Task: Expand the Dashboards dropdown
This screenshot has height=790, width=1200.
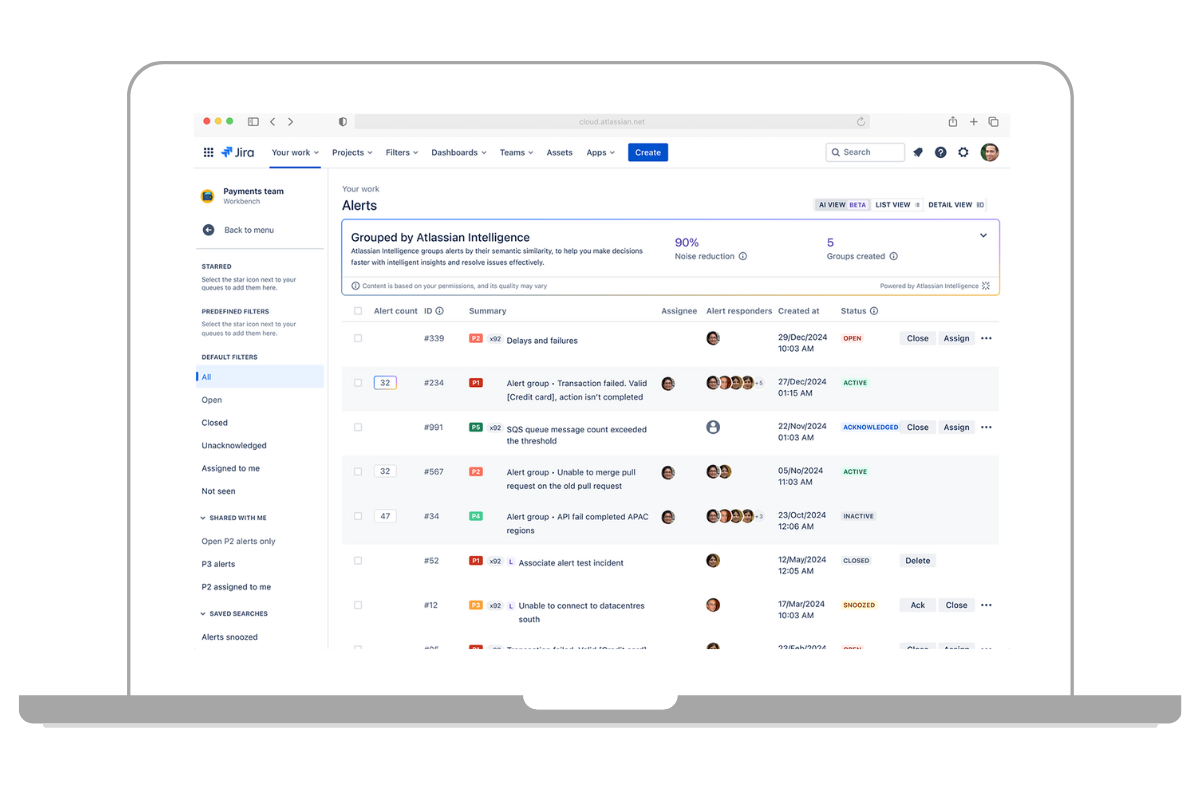Action: [458, 153]
